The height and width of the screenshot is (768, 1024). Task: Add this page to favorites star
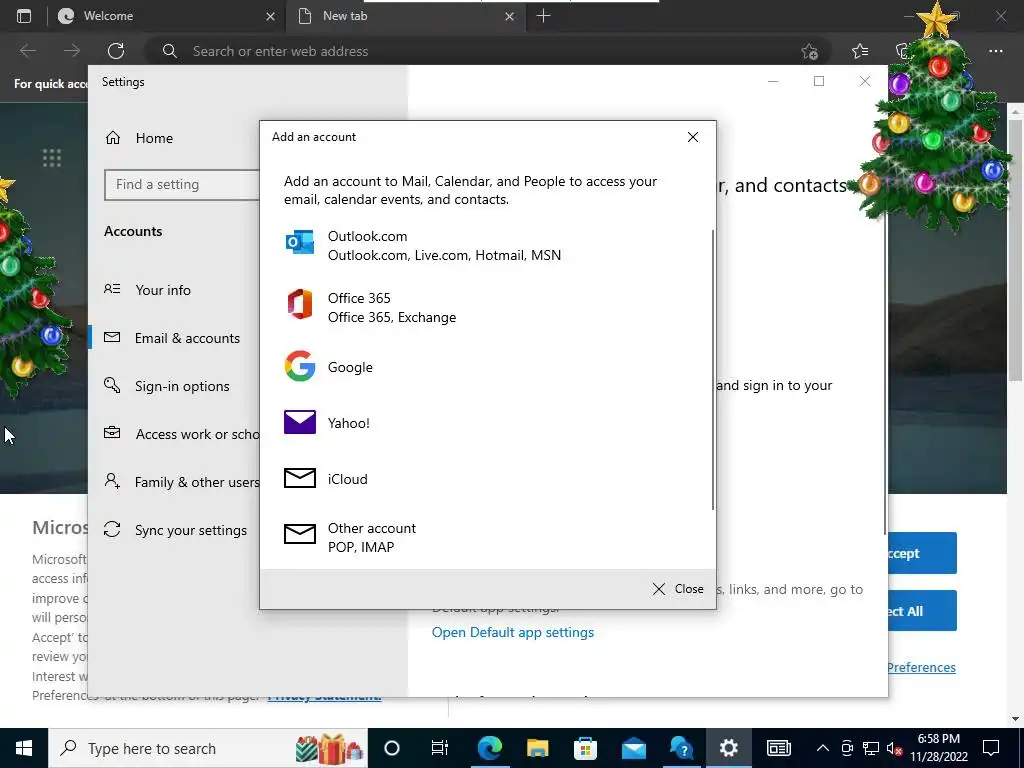click(x=810, y=51)
